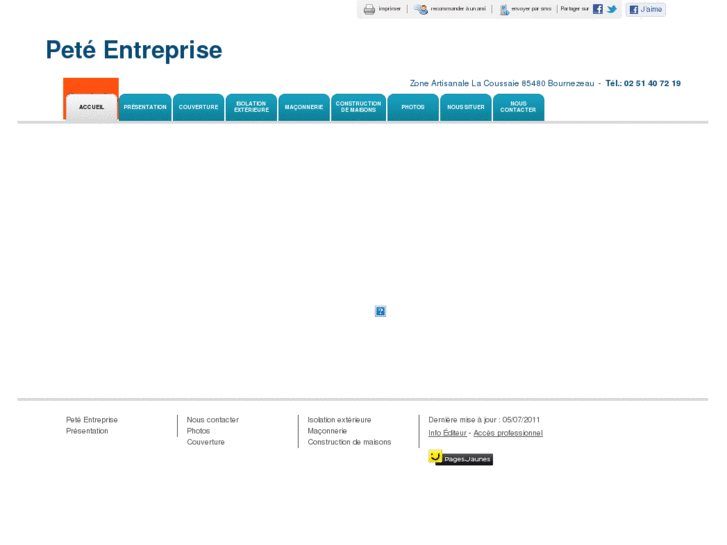Image resolution: width=727 pixels, height=545 pixels.
Task: Switch to the Couverture tab
Action: click(198, 107)
